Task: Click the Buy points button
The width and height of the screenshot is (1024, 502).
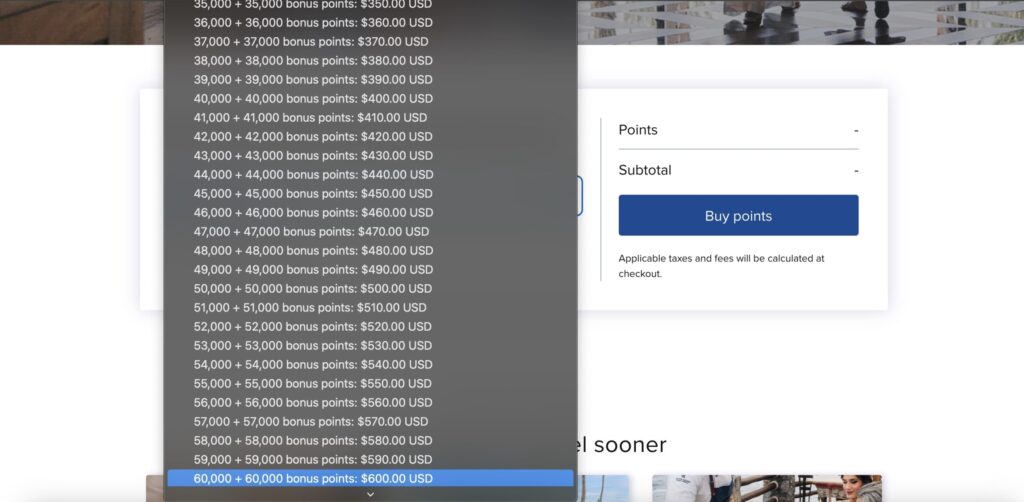Action: click(738, 215)
